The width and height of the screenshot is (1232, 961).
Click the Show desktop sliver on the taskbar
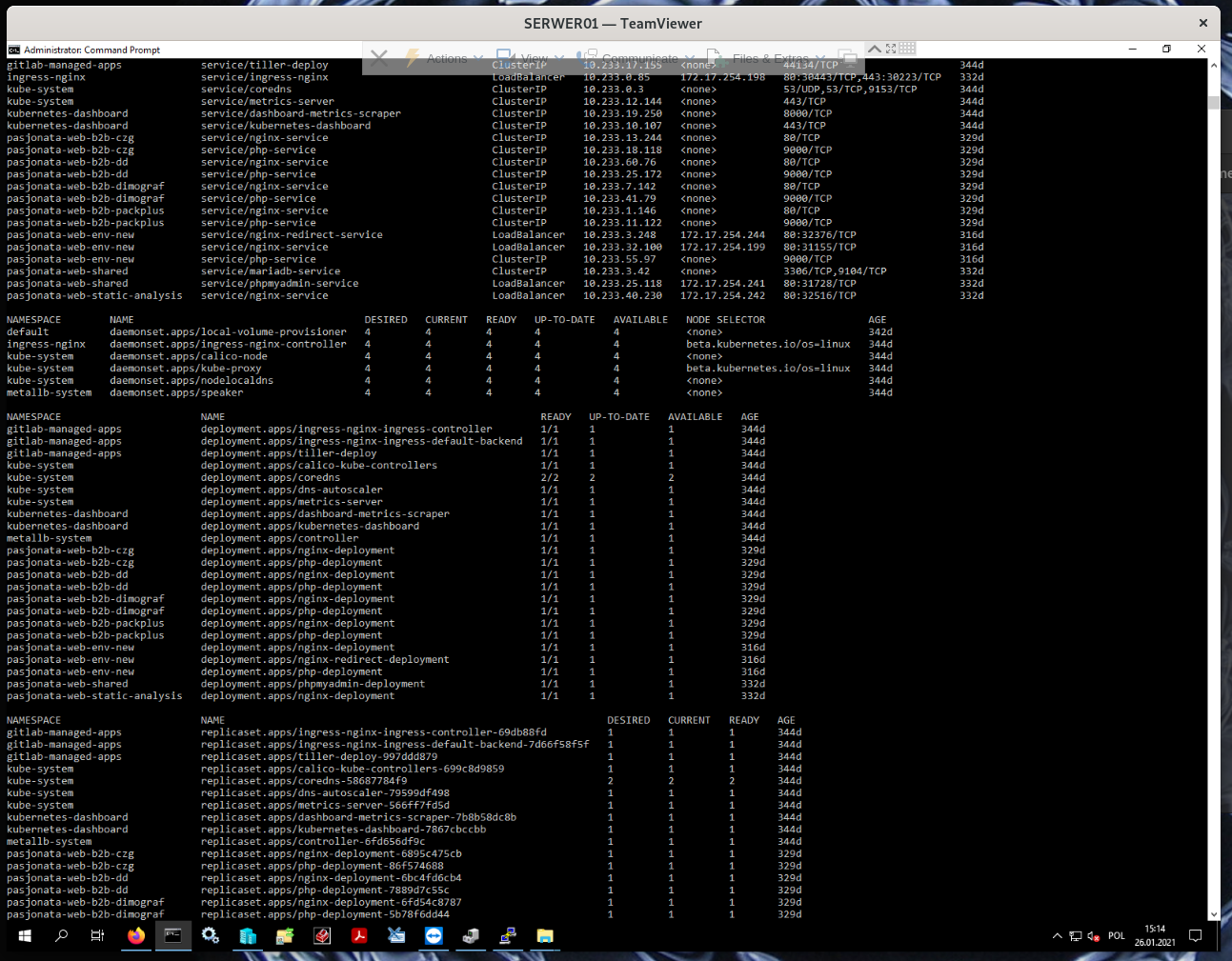(x=1218, y=936)
